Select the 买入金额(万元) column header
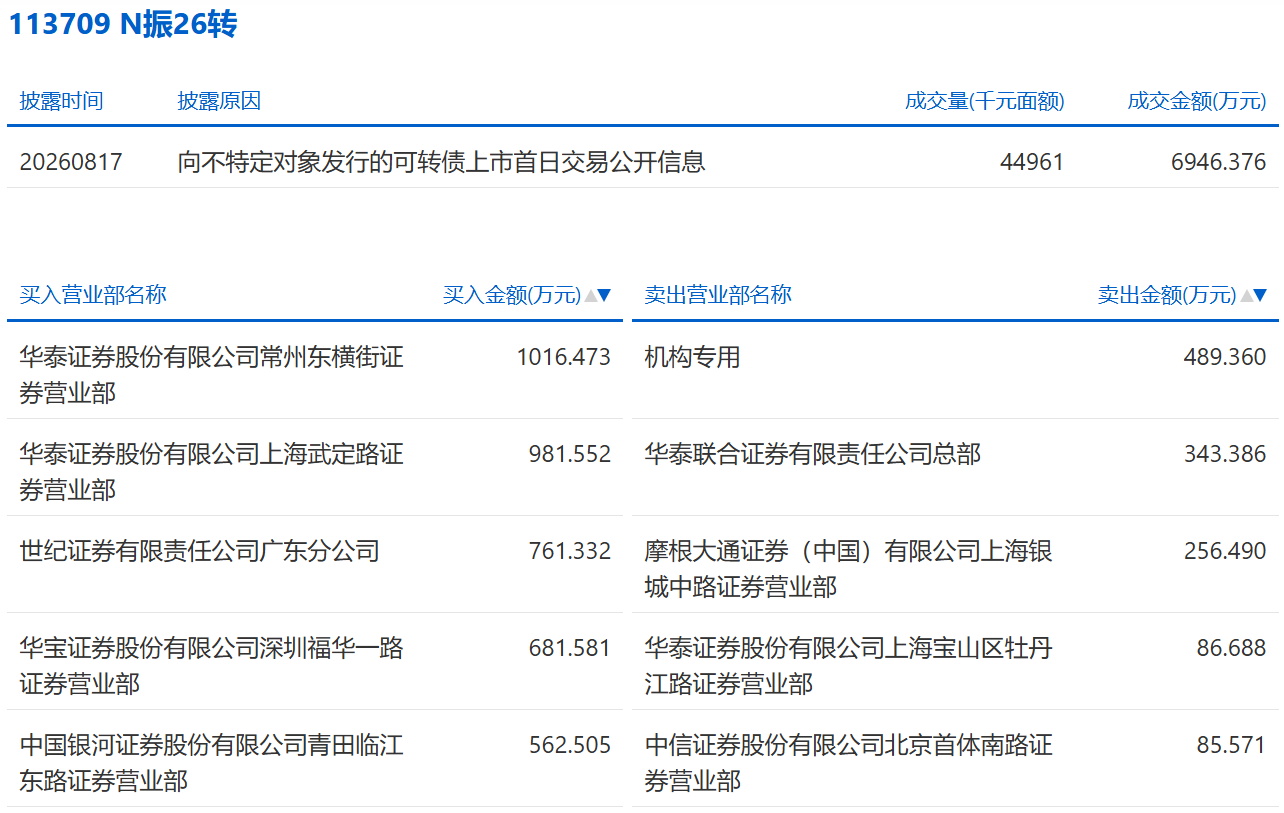1284x813 pixels. click(512, 295)
